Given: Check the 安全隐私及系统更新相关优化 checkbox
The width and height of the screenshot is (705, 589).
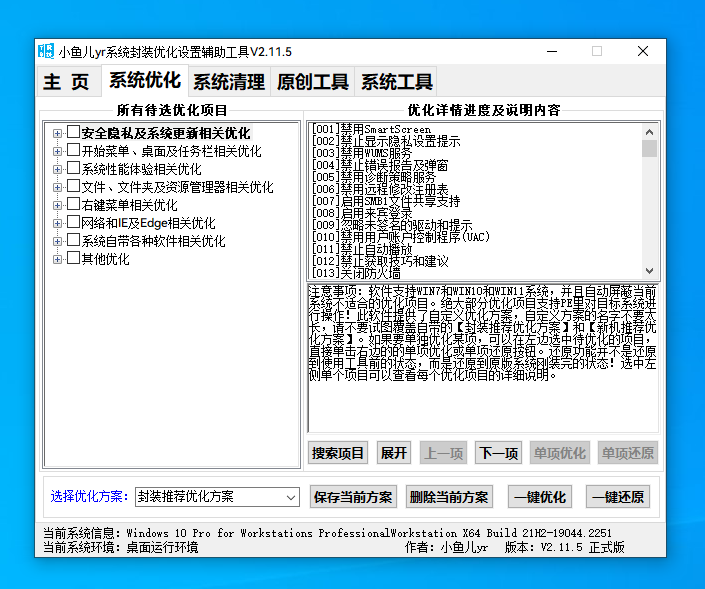Looking at the screenshot, I should coord(73,133).
